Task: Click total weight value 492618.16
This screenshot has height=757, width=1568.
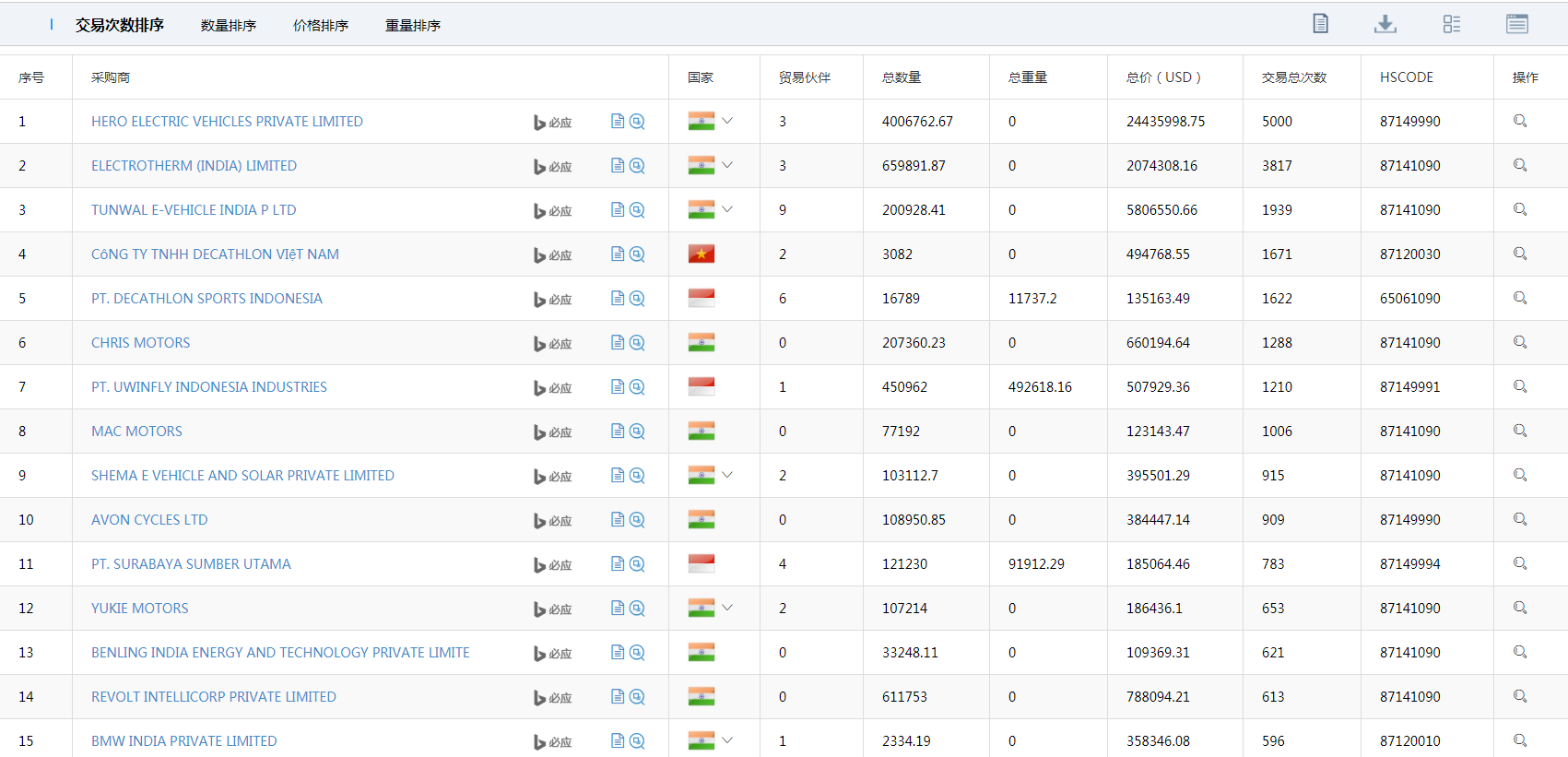Action: (1040, 387)
